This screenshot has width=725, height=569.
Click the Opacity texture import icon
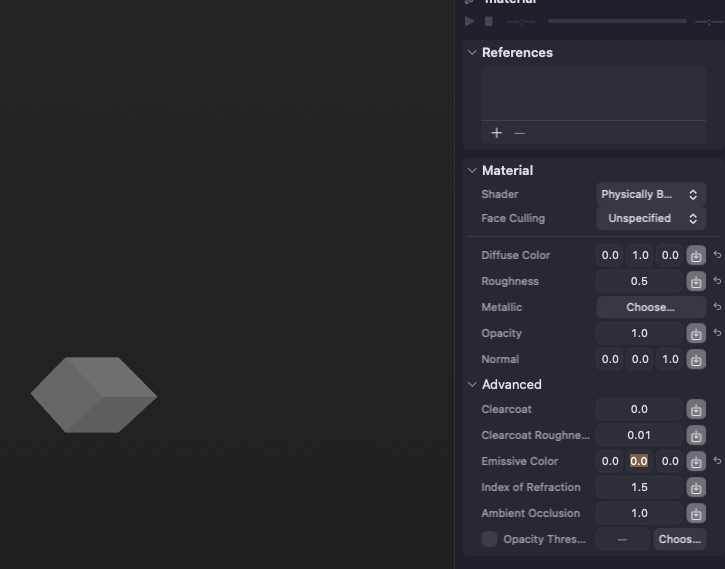696,333
